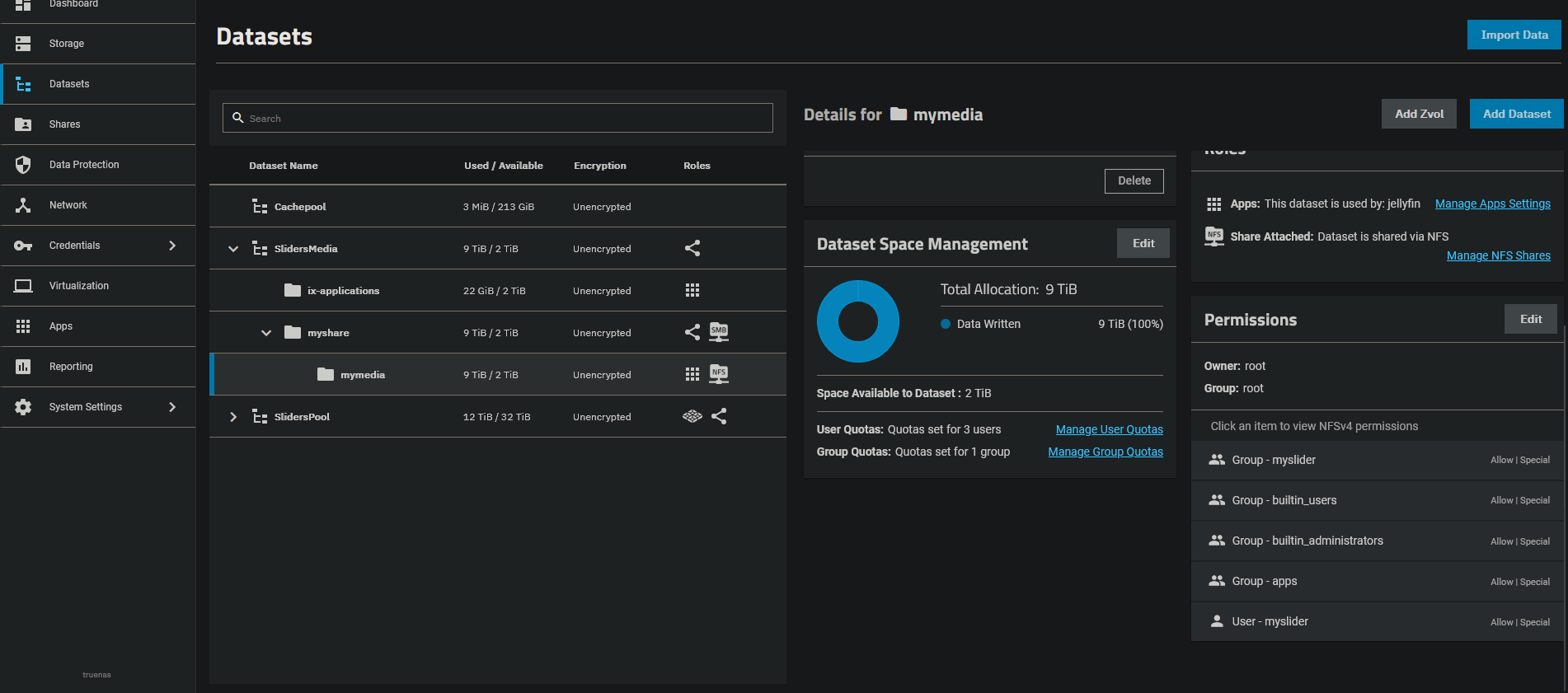Go to Data Protection in sidebar
Screen dimensions: 1568x693
tap(83, 165)
